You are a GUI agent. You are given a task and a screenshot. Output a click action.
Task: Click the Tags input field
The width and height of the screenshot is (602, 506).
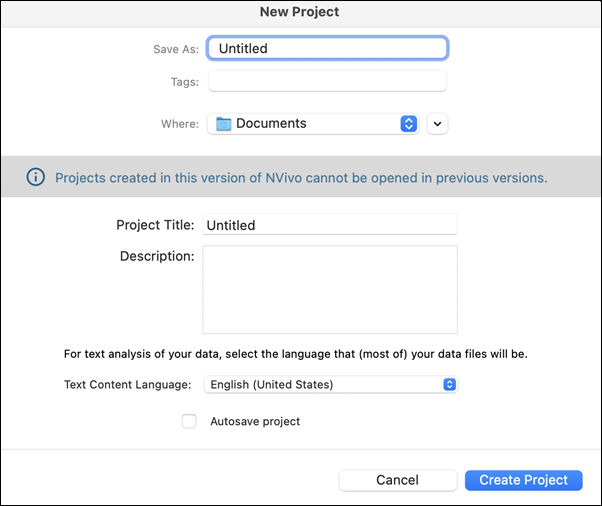coord(327,81)
